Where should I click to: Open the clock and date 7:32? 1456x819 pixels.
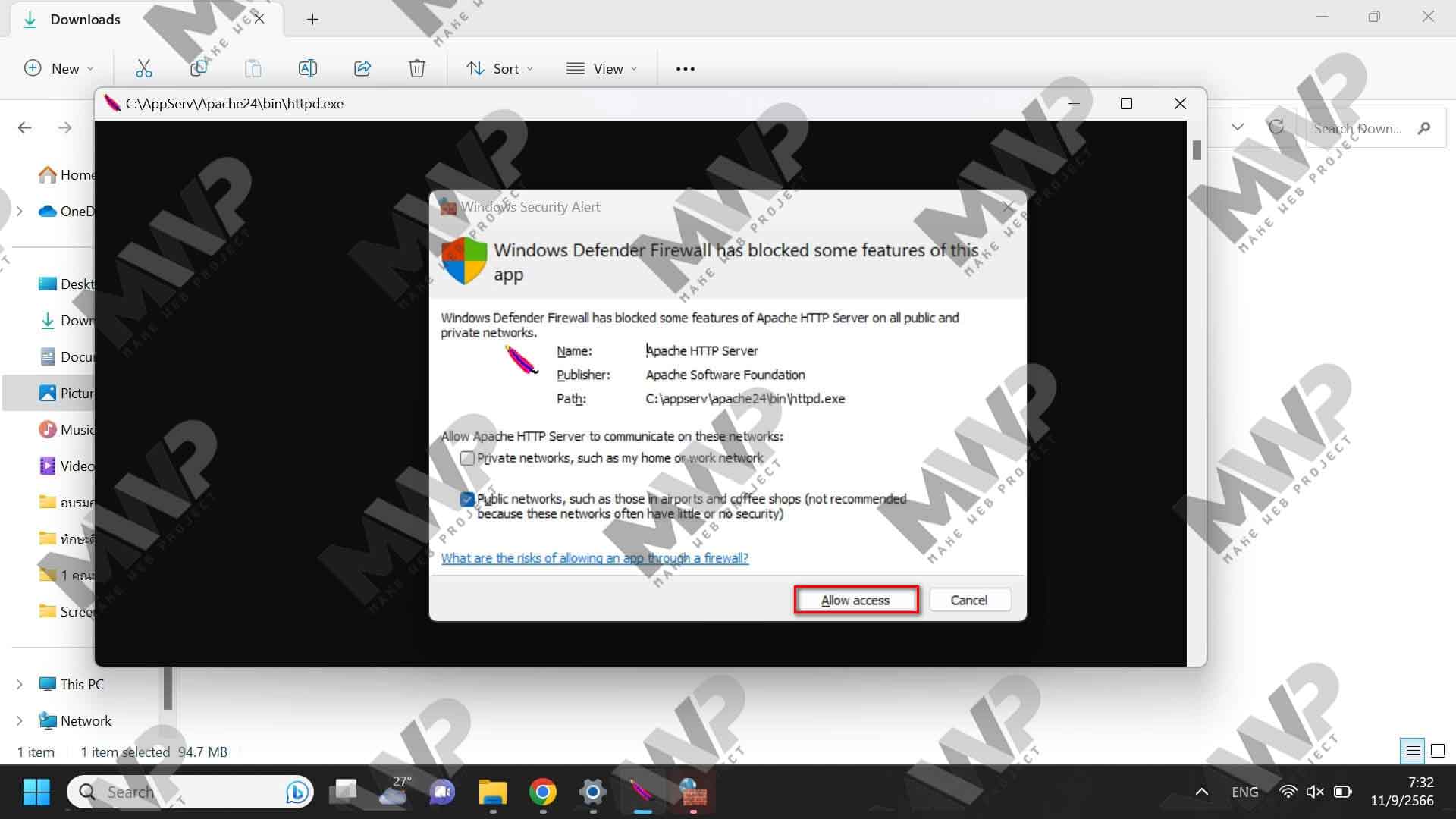click(1402, 791)
